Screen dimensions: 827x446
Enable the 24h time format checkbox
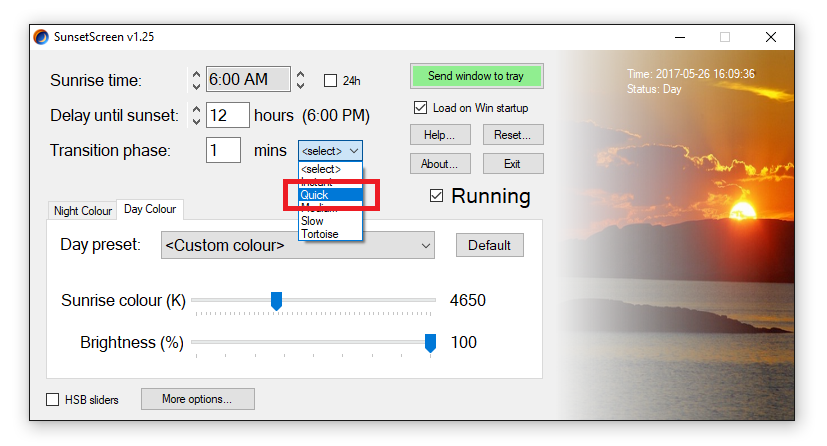click(330, 81)
